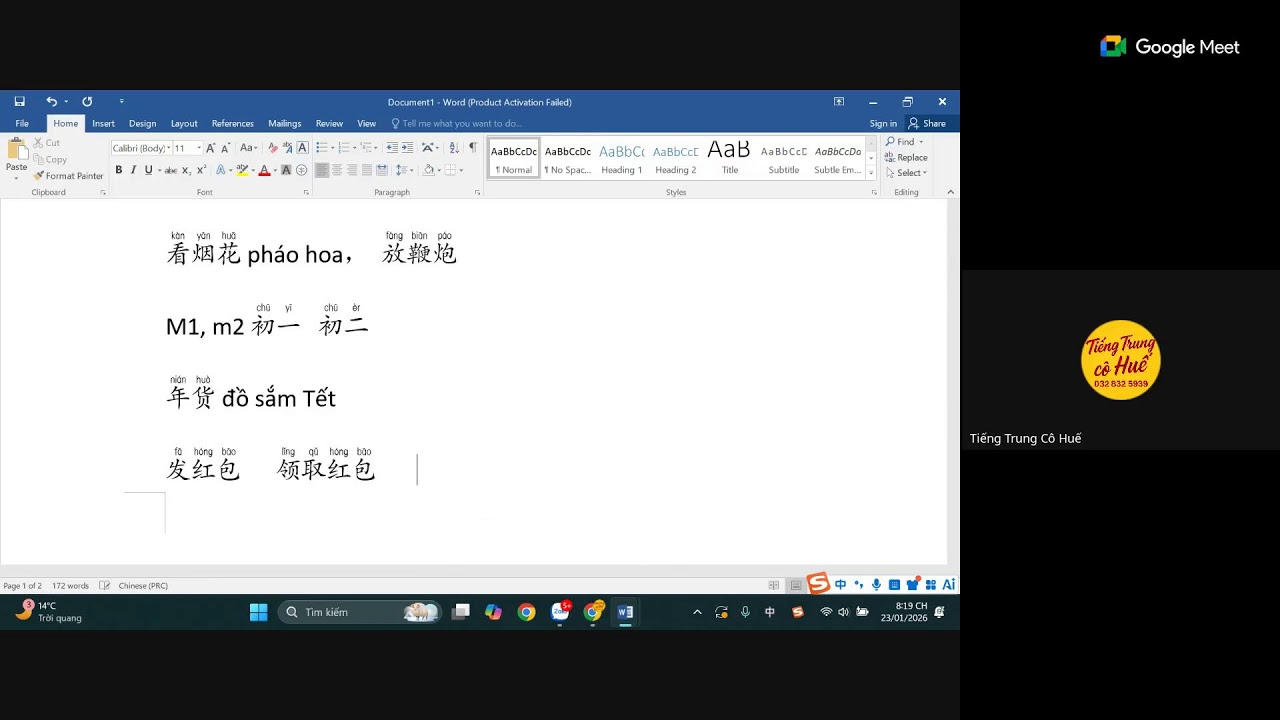
Task: Click Sign in link
Action: (x=883, y=124)
